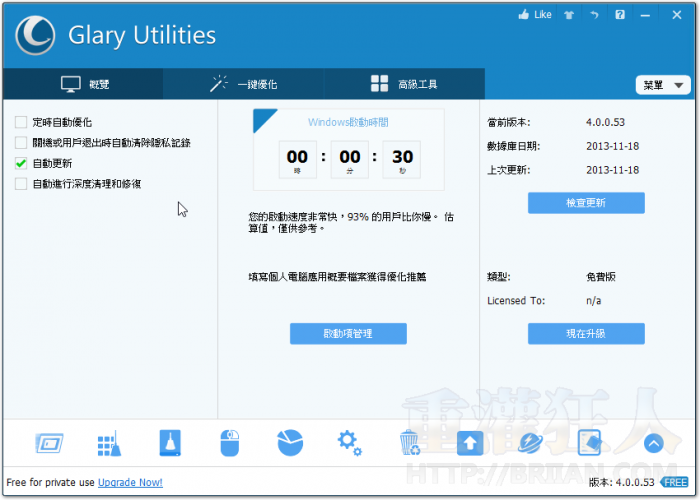Click the seconds value 30 in timer
Screen dimensions: 700x500
[x=402, y=157]
